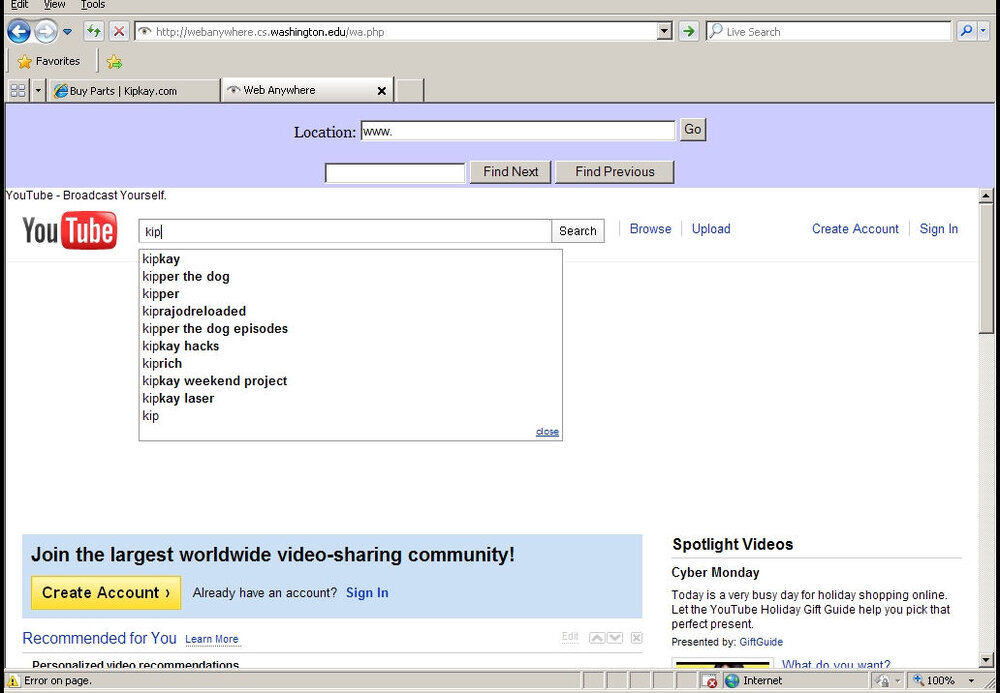Screen dimensions: 1000x693
Task: Select the plain kip suggestion
Action: tap(350, 416)
